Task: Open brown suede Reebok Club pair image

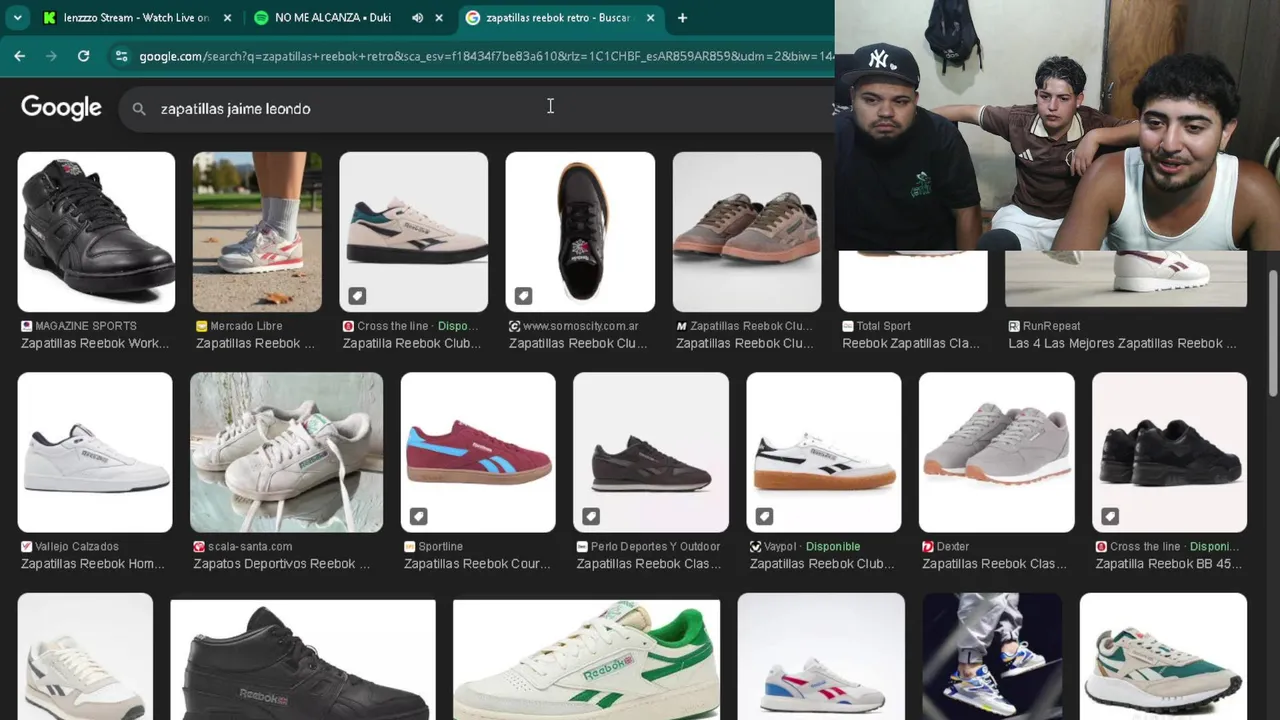Action: (747, 232)
